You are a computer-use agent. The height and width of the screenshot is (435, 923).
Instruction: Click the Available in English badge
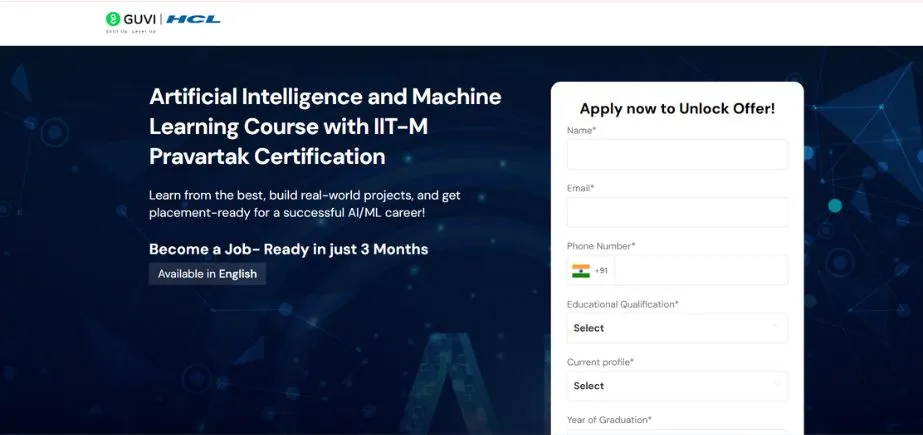[207, 274]
